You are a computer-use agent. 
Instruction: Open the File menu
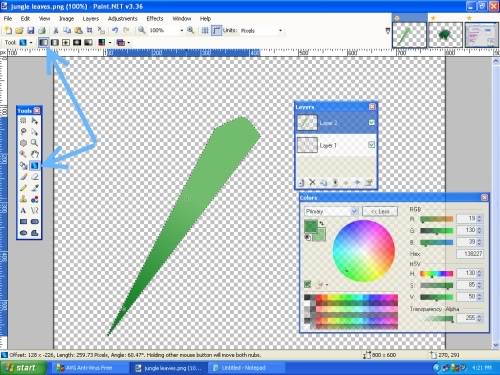pos(8,19)
